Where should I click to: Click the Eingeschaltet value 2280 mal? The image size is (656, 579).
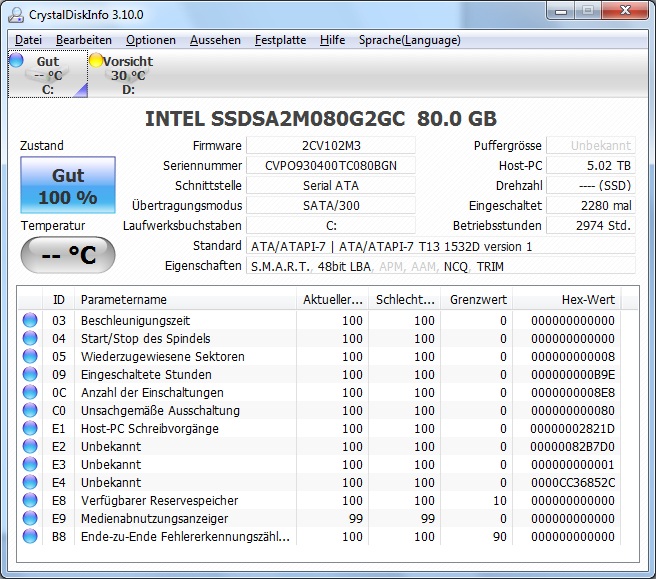click(x=591, y=206)
